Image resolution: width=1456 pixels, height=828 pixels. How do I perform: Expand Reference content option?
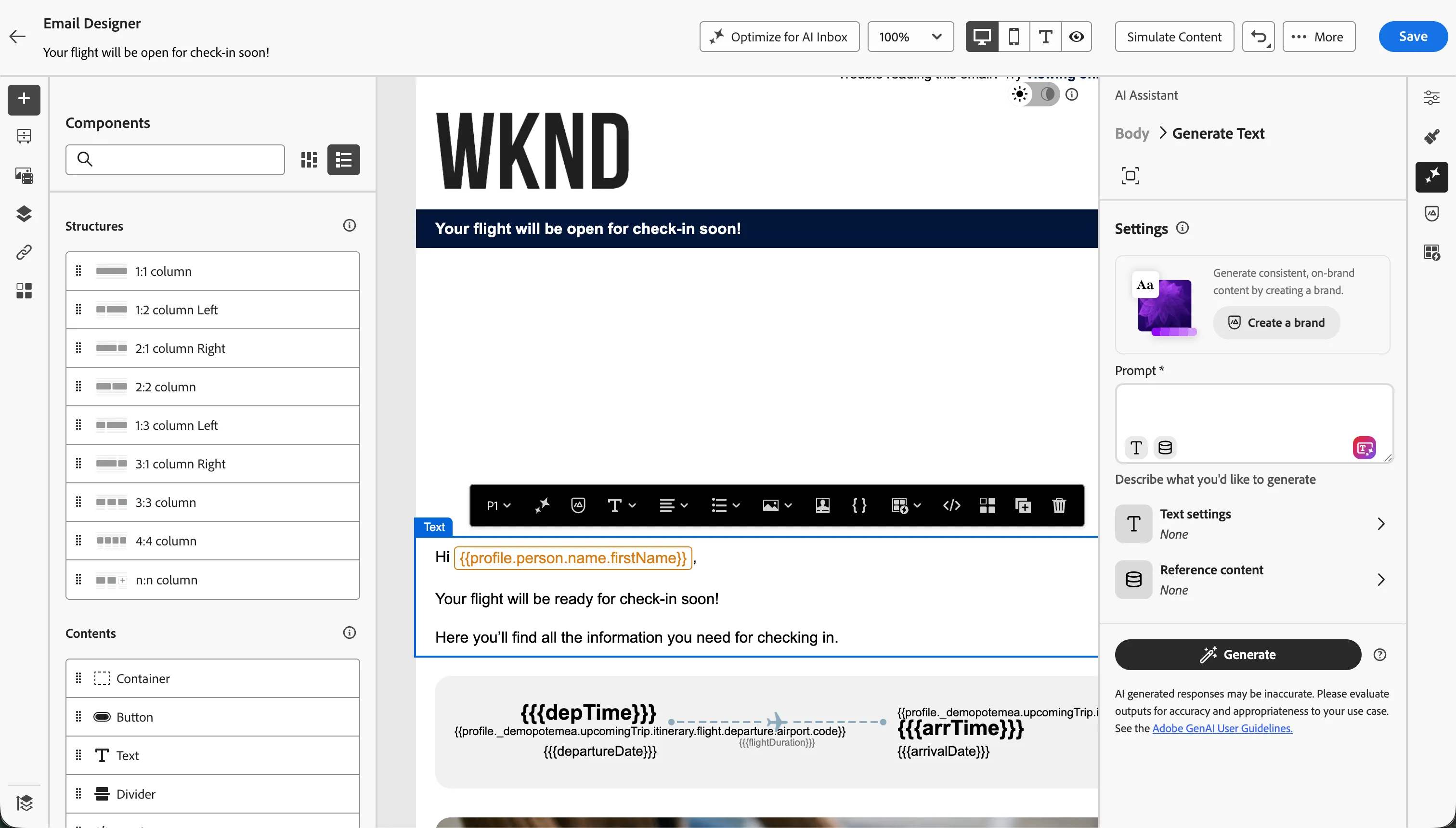(x=1253, y=580)
